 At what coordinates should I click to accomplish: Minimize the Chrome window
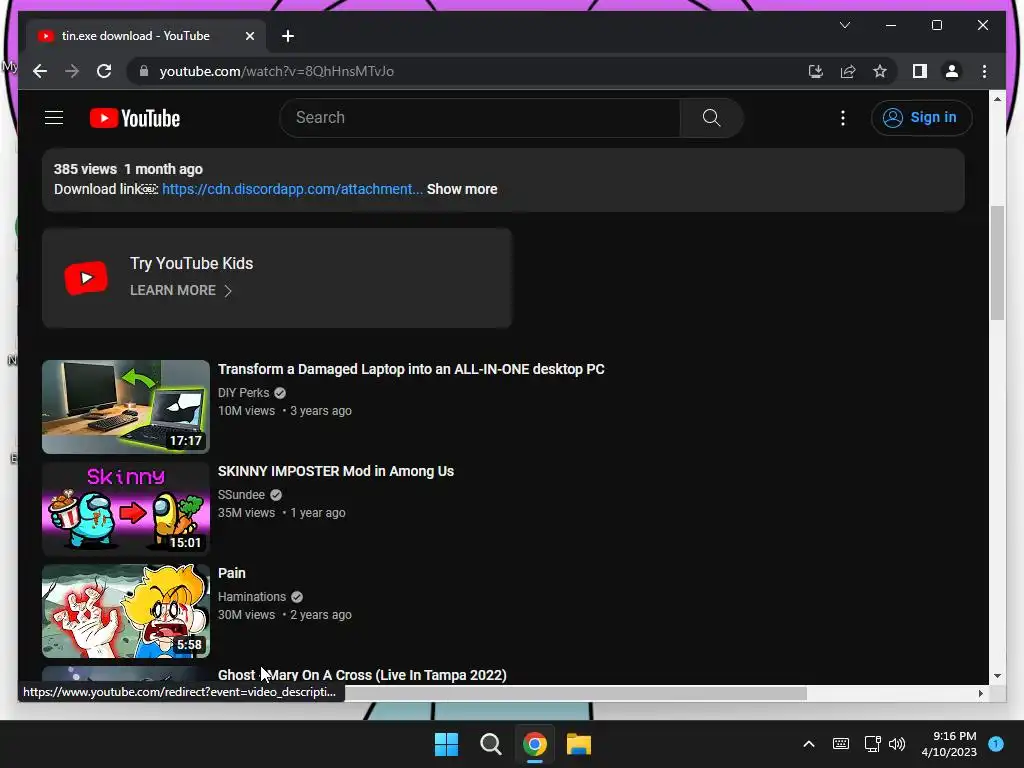tap(890, 25)
